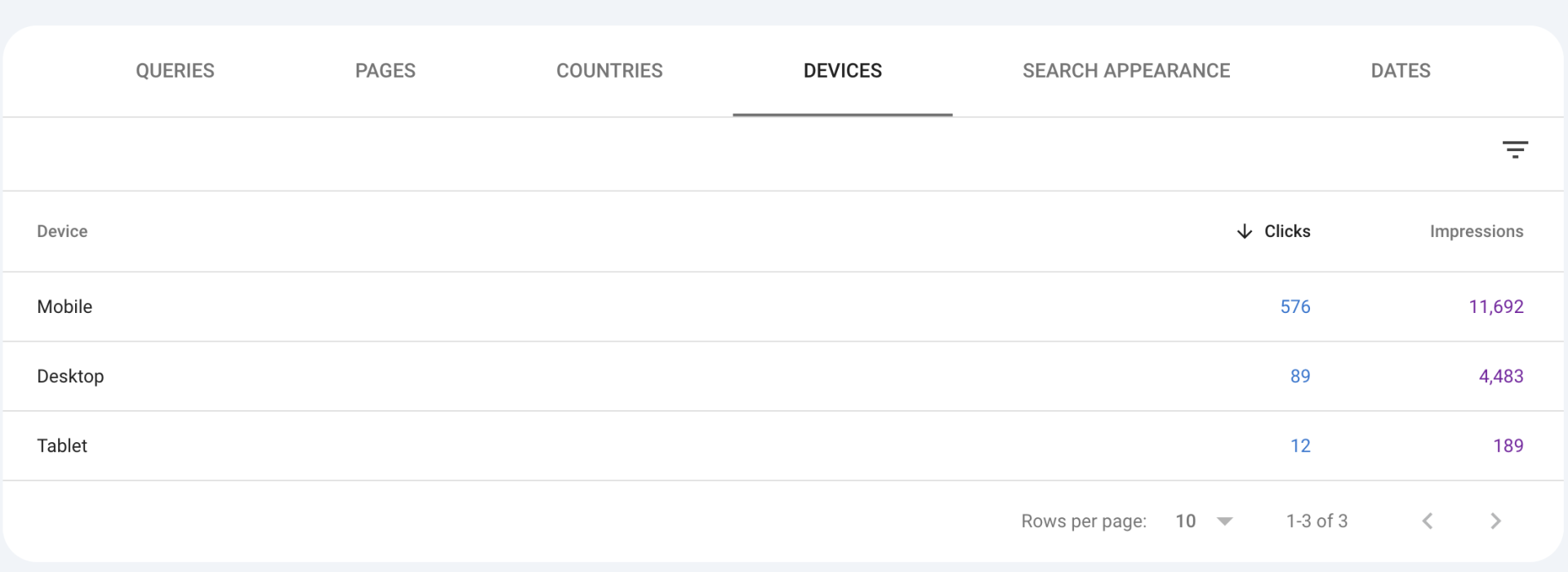Click the Mobile clicks value 576

pyautogui.click(x=1294, y=306)
